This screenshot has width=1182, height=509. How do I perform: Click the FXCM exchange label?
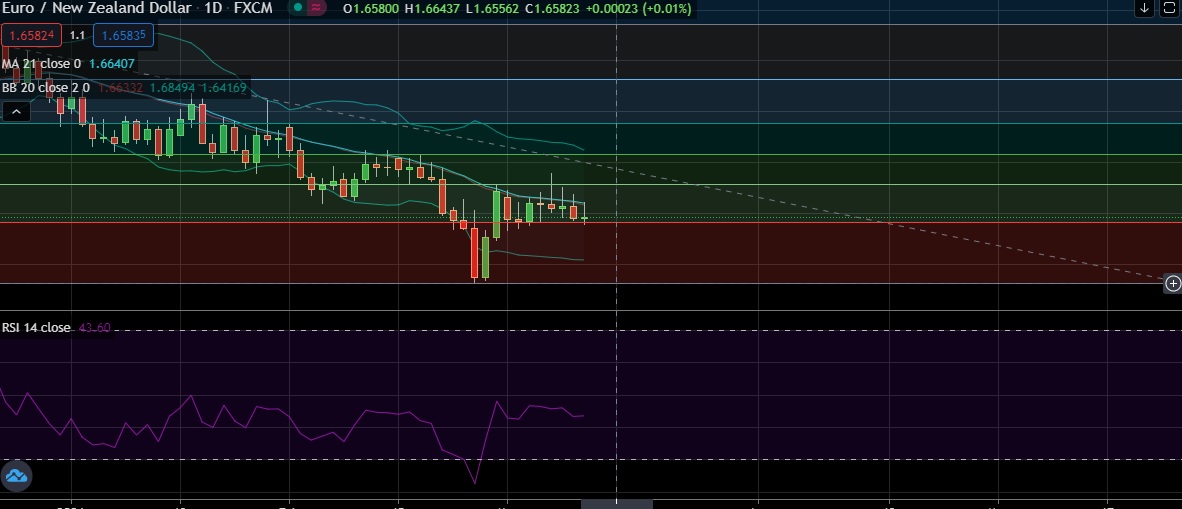pos(253,8)
